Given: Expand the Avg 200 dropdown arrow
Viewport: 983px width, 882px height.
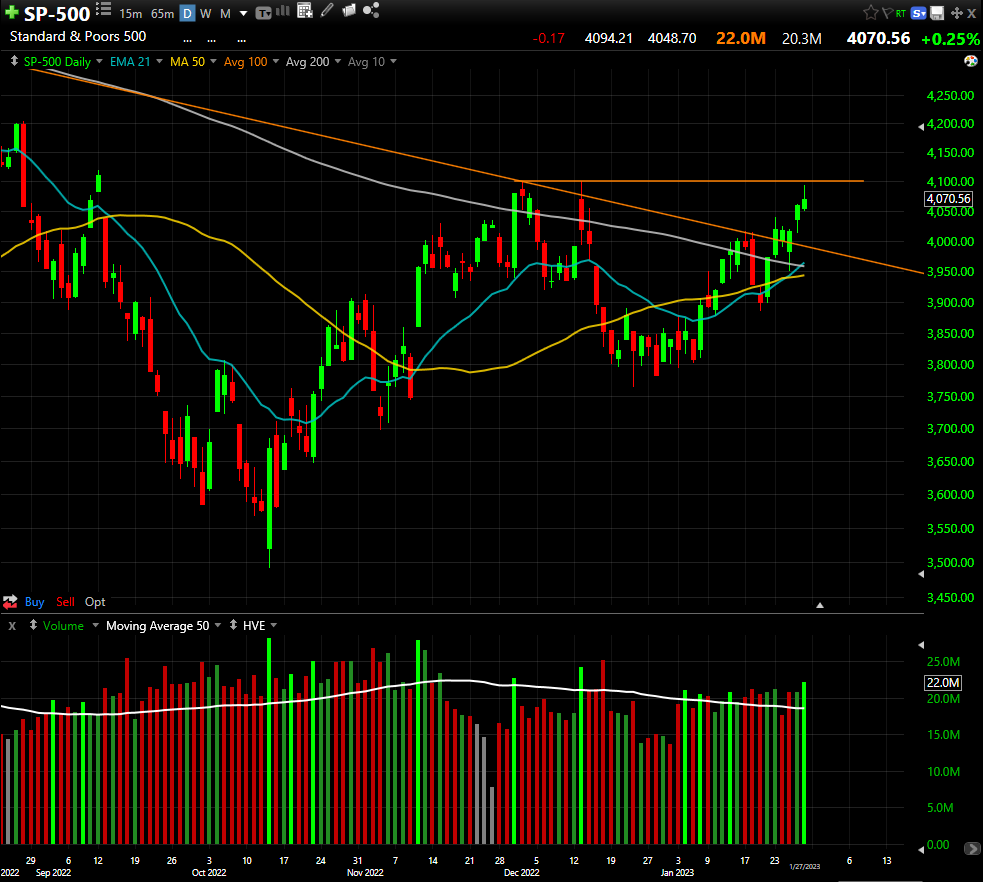Looking at the screenshot, I should click(338, 61).
